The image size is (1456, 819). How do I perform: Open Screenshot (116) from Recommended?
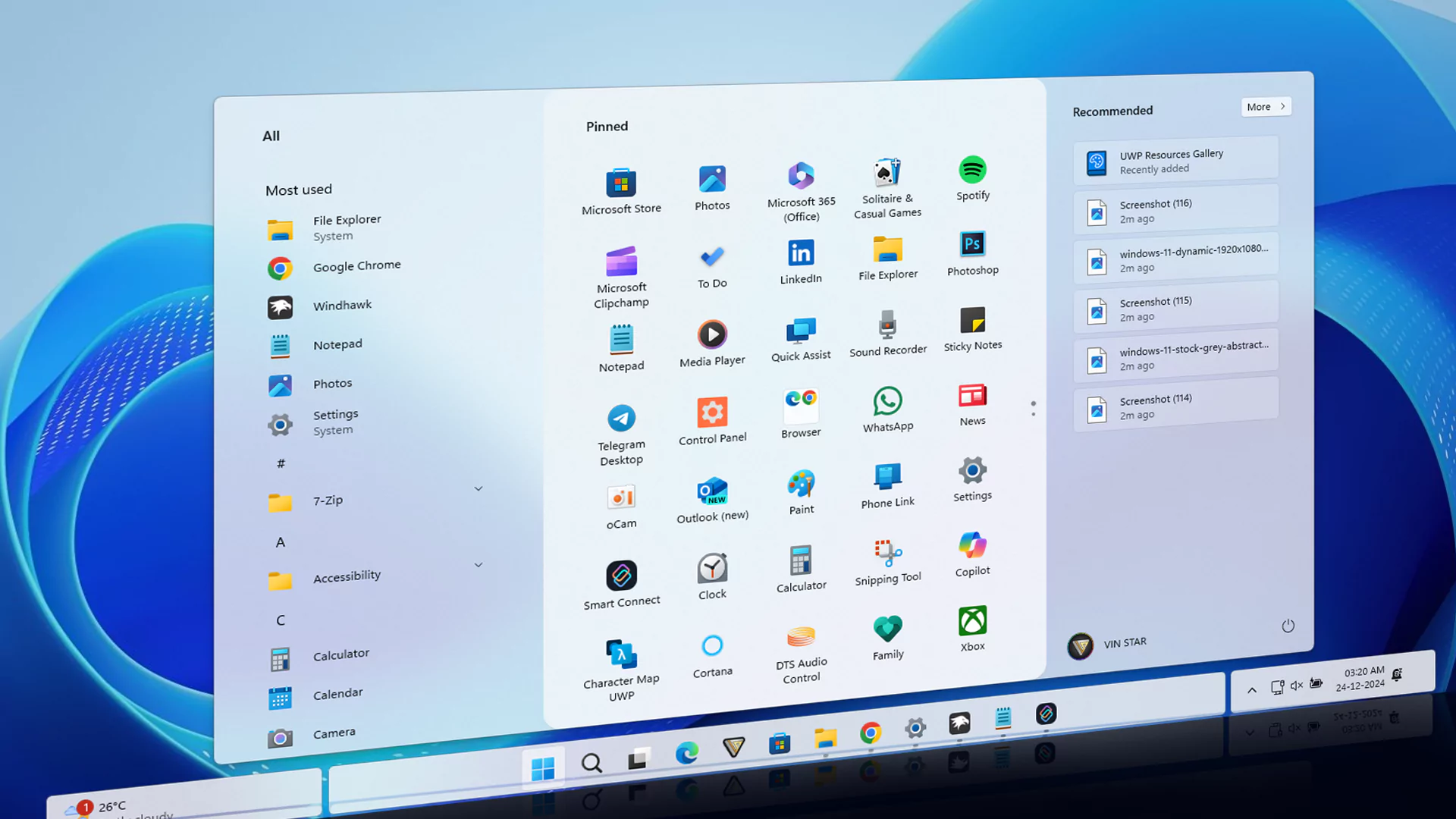click(1175, 211)
